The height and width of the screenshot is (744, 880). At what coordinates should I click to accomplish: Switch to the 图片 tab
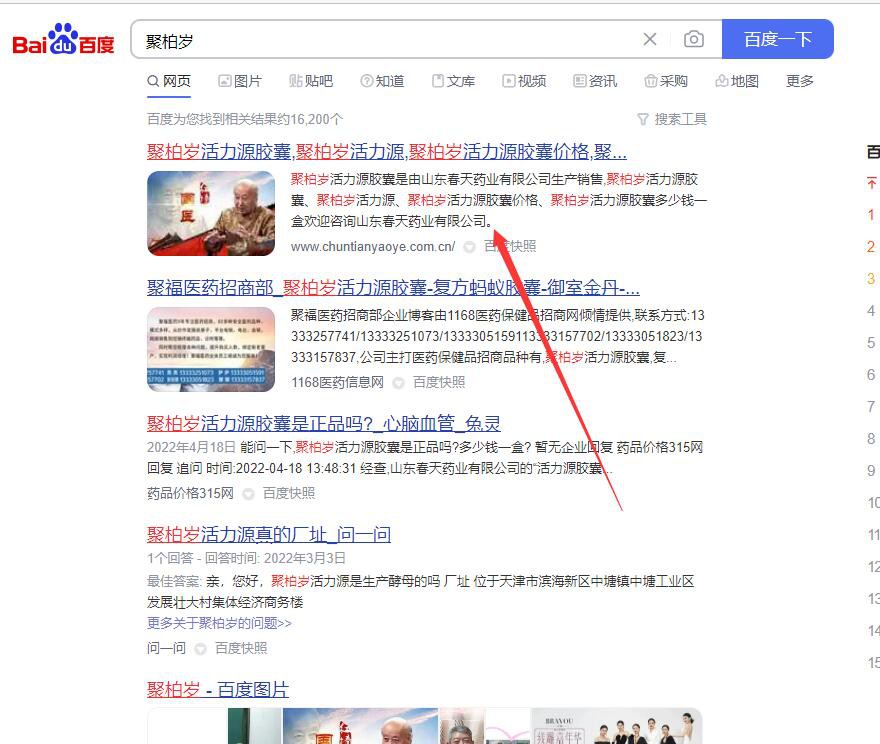coord(240,81)
